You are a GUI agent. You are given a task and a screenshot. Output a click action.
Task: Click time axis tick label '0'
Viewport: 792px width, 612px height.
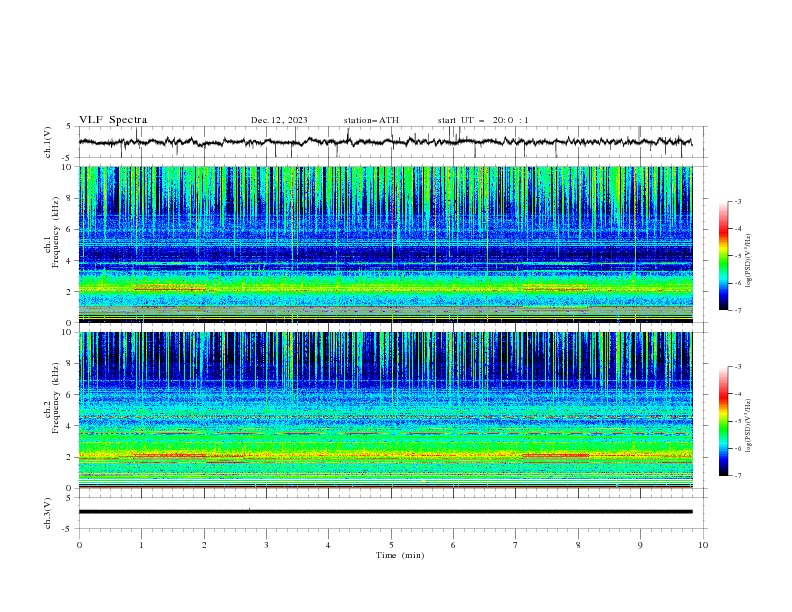[x=79, y=545]
